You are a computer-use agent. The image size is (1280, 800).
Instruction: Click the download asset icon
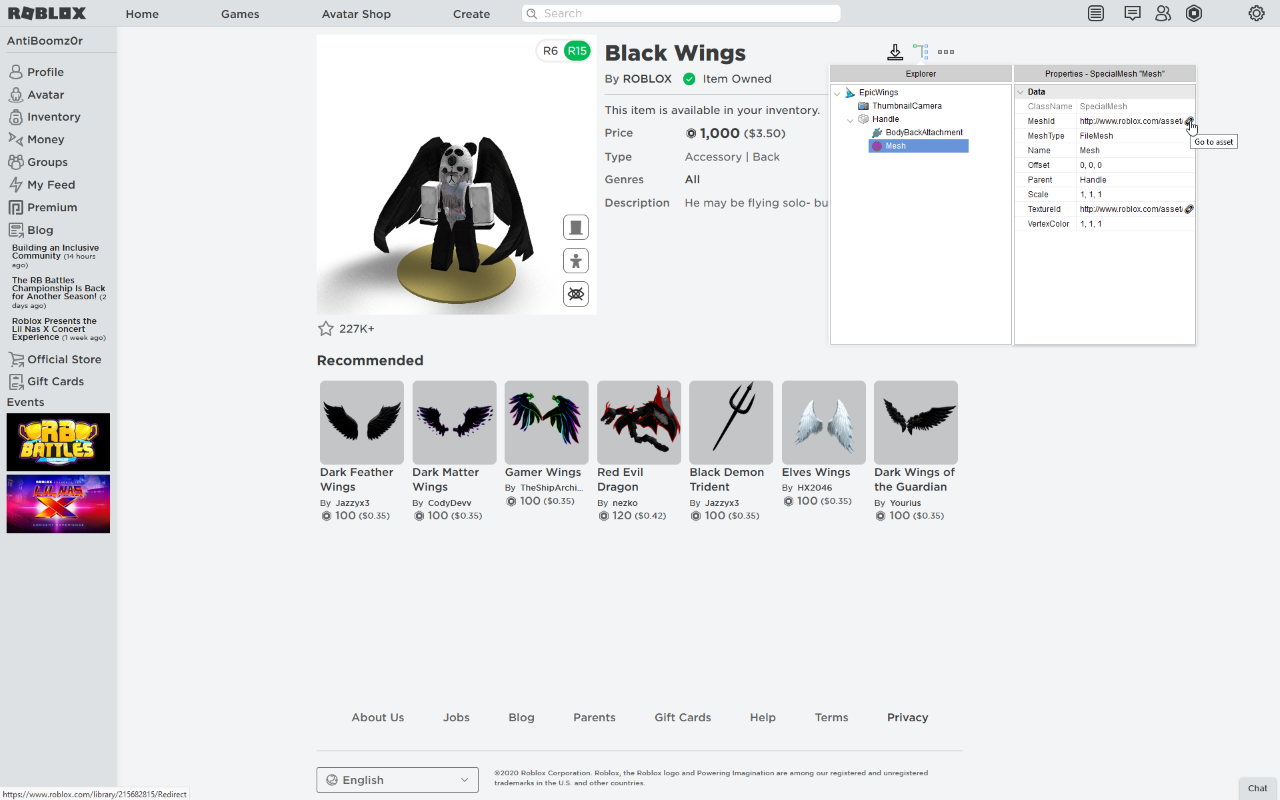click(895, 52)
